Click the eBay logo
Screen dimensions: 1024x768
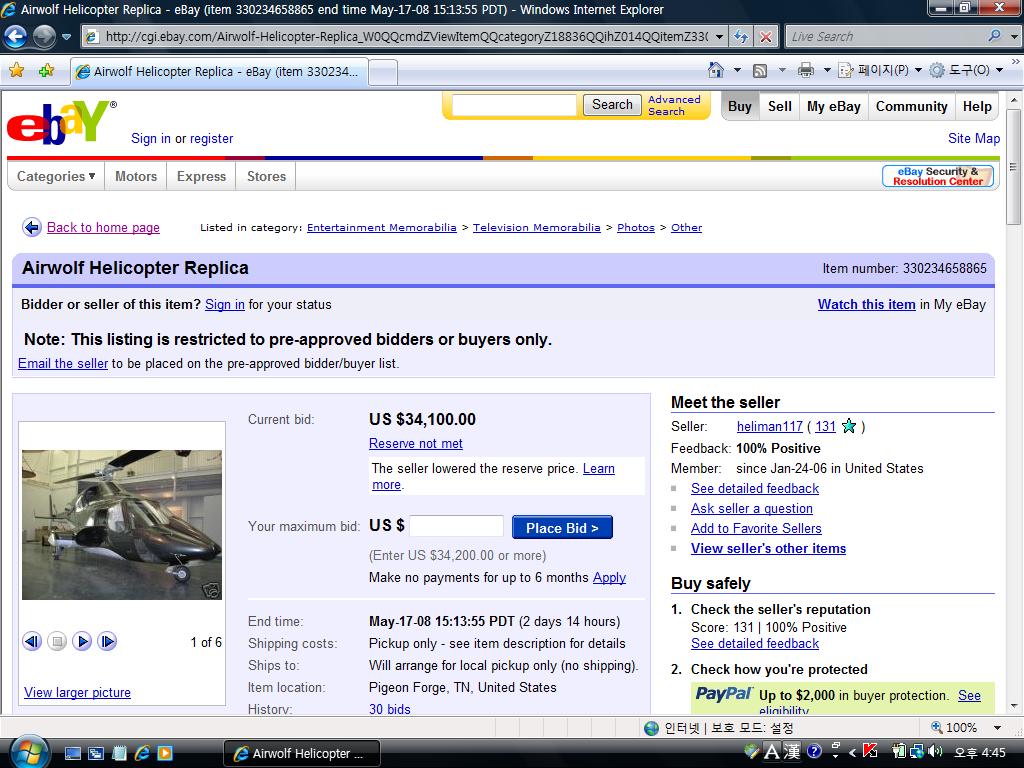coord(61,121)
